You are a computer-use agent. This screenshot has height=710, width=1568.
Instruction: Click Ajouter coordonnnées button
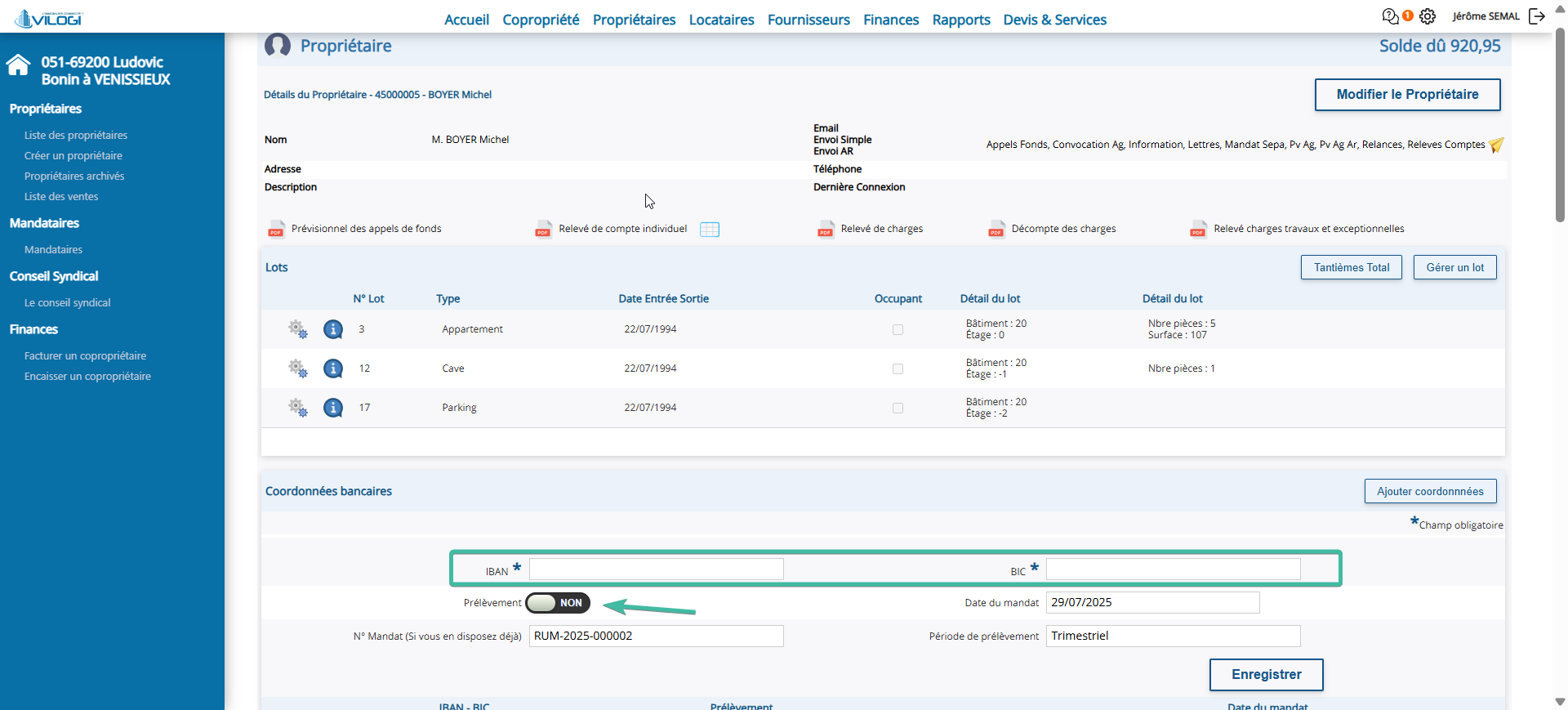pos(1430,491)
